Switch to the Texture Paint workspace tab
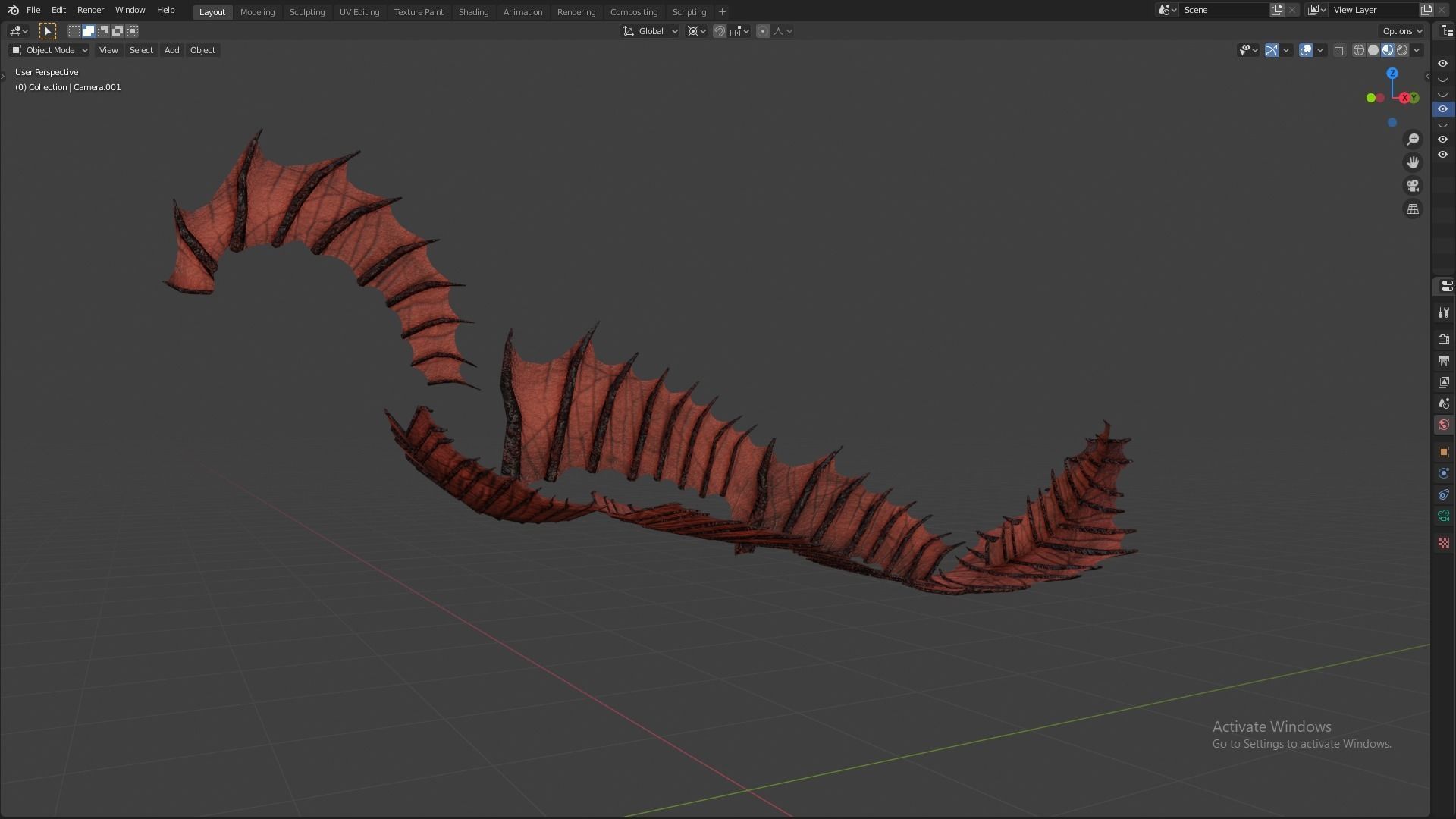The width and height of the screenshot is (1456, 819). click(419, 11)
